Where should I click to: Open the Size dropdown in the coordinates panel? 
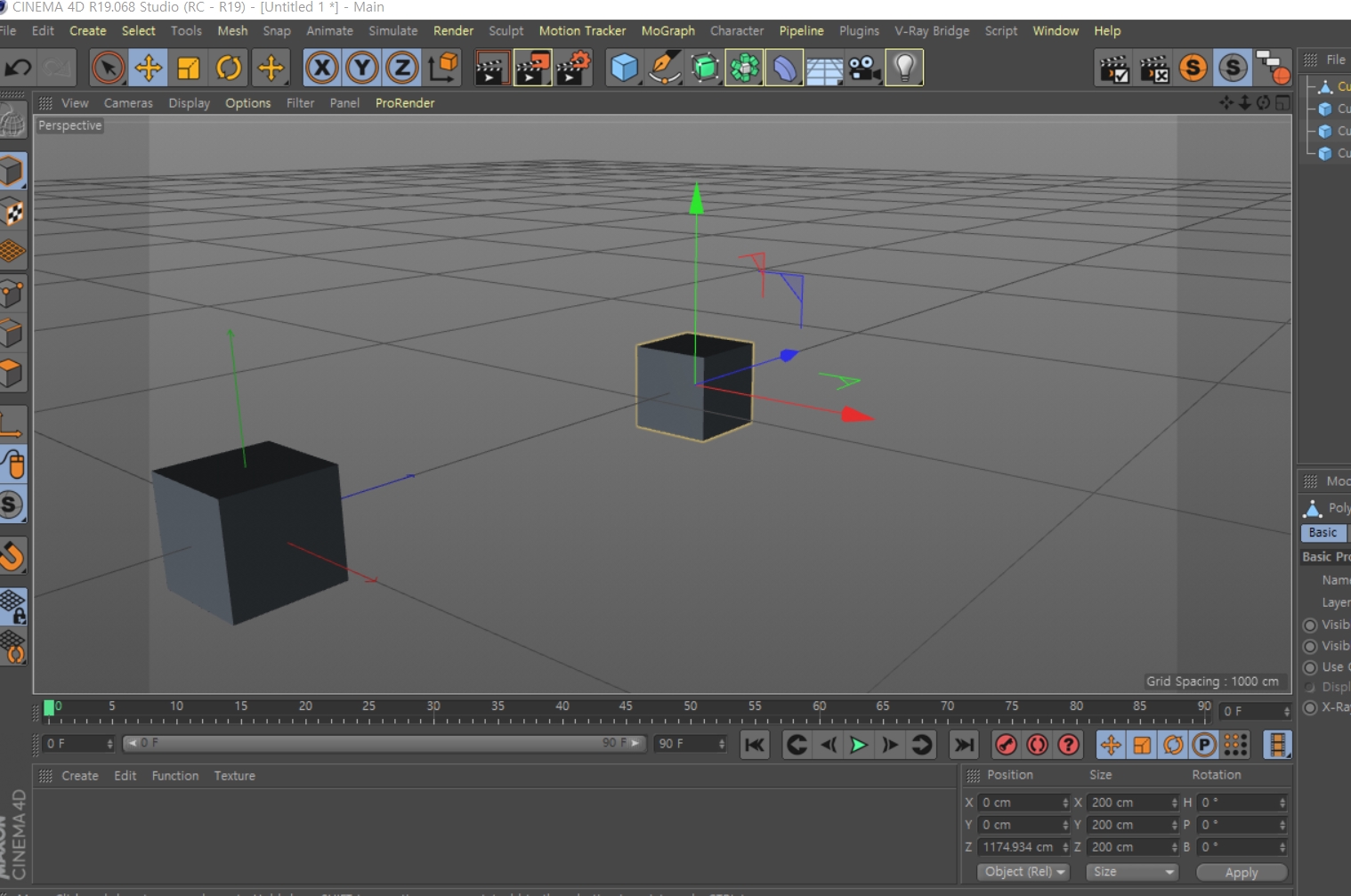(1132, 872)
